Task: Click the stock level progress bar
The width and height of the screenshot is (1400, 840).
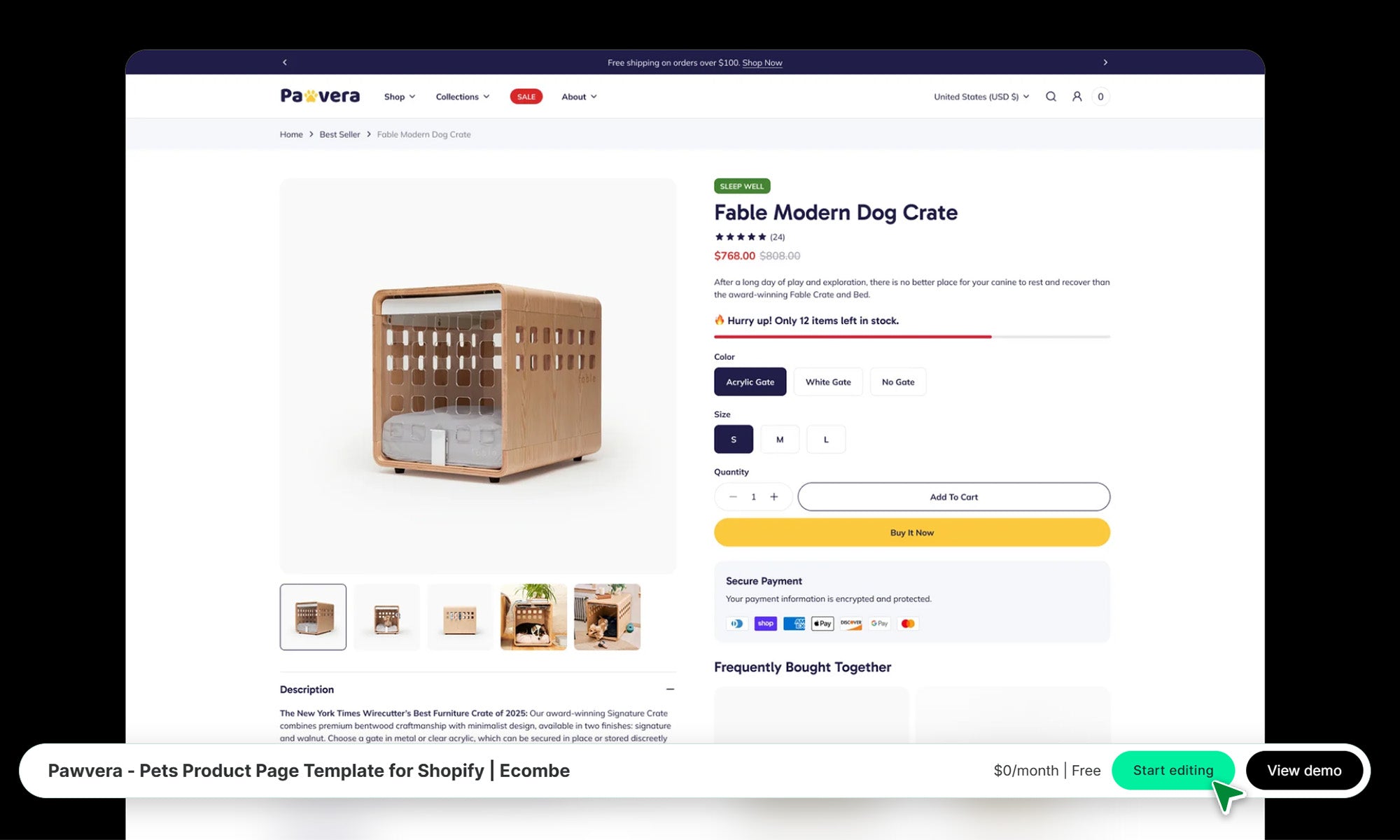Action: [912, 337]
